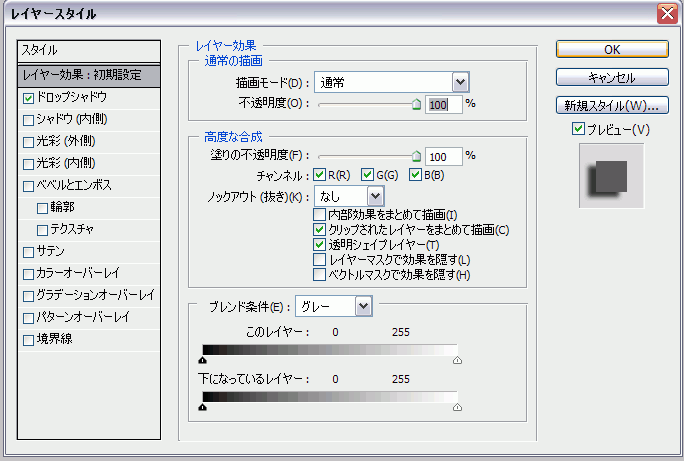Confirm with the OK button
This screenshot has height=461, width=684.
point(612,49)
